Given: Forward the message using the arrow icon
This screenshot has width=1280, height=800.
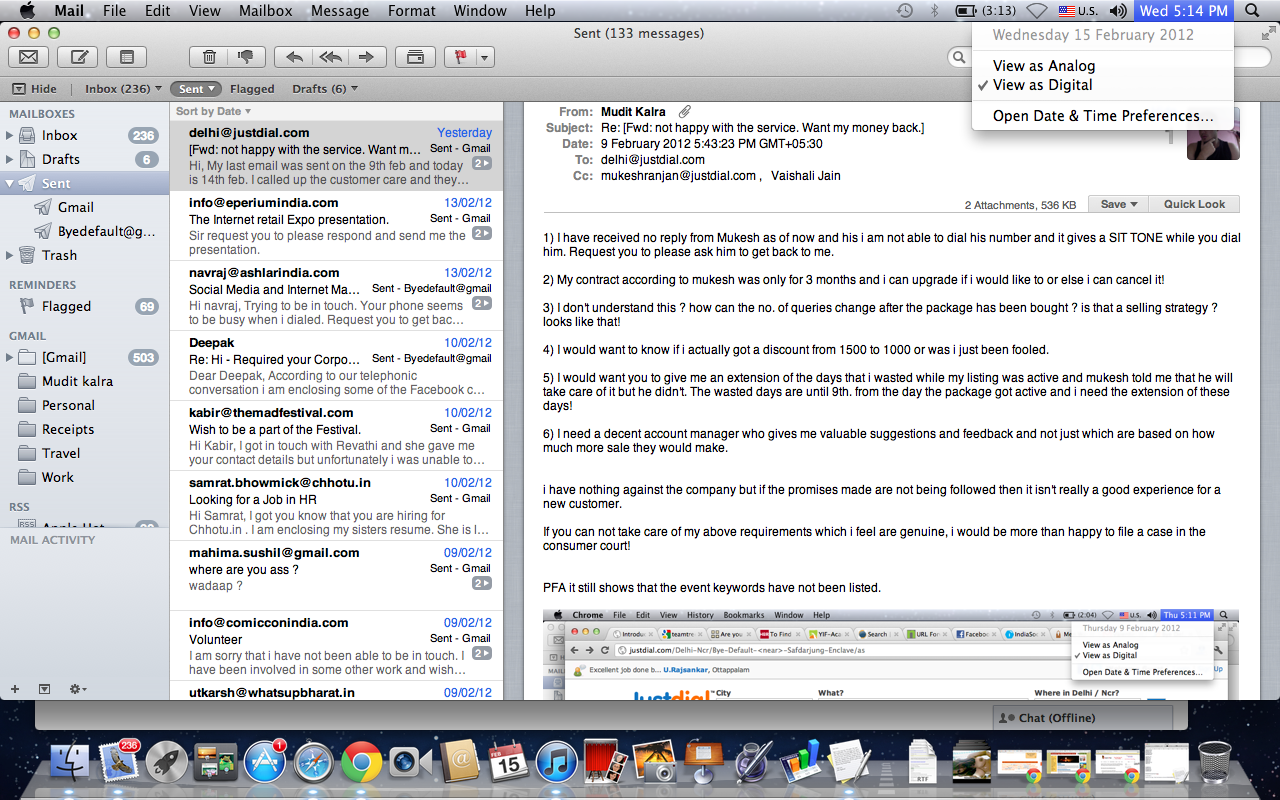Looking at the screenshot, I should click(367, 57).
